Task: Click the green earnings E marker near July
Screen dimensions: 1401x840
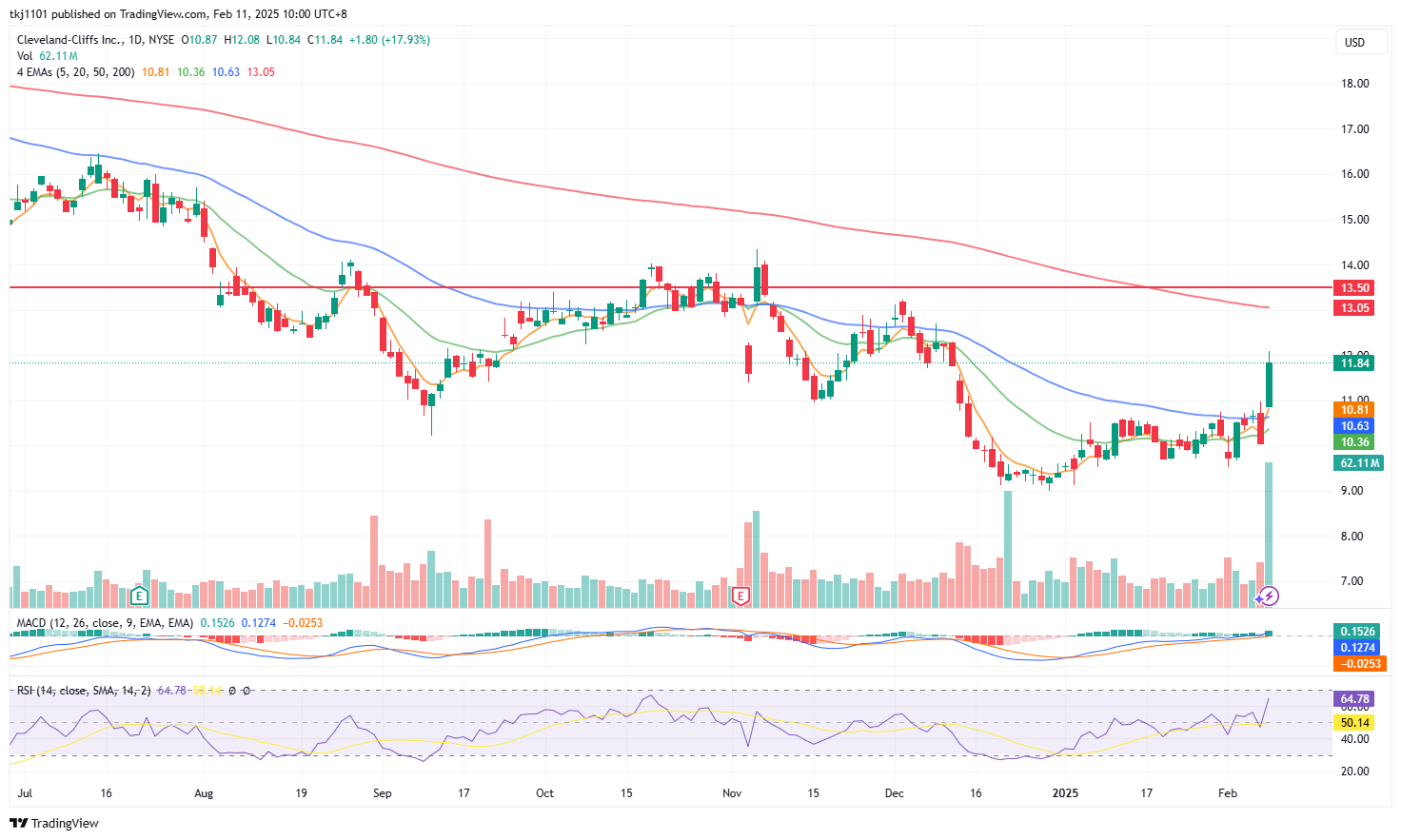Action: tap(139, 596)
